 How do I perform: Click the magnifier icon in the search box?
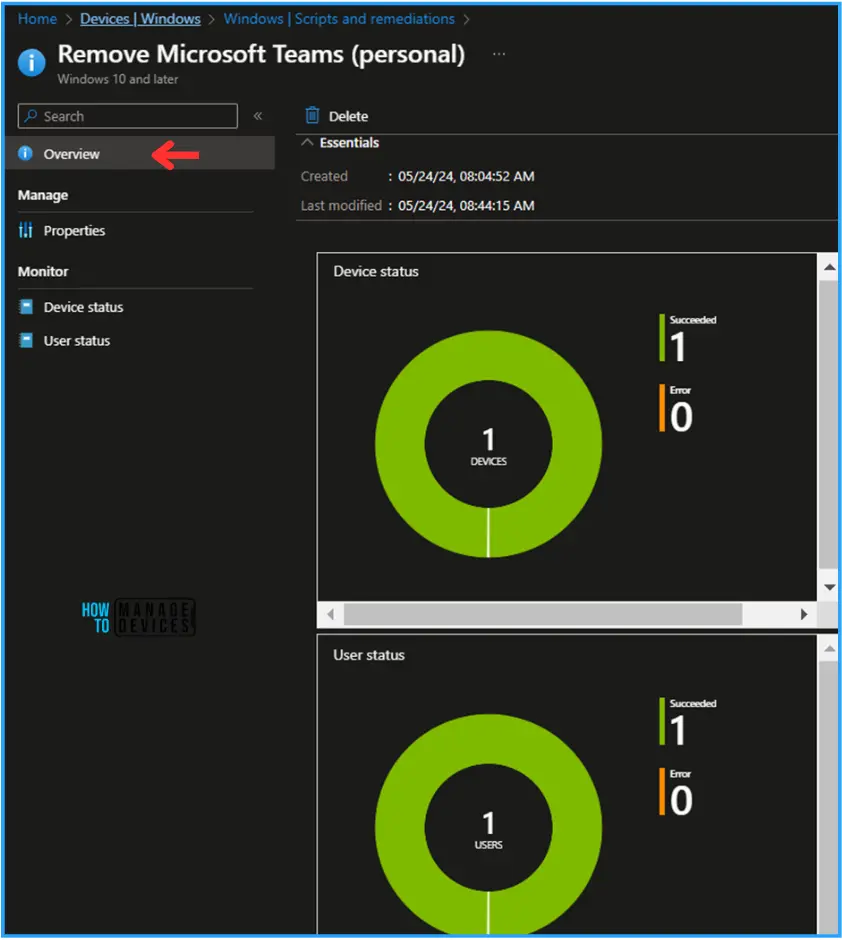31,116
